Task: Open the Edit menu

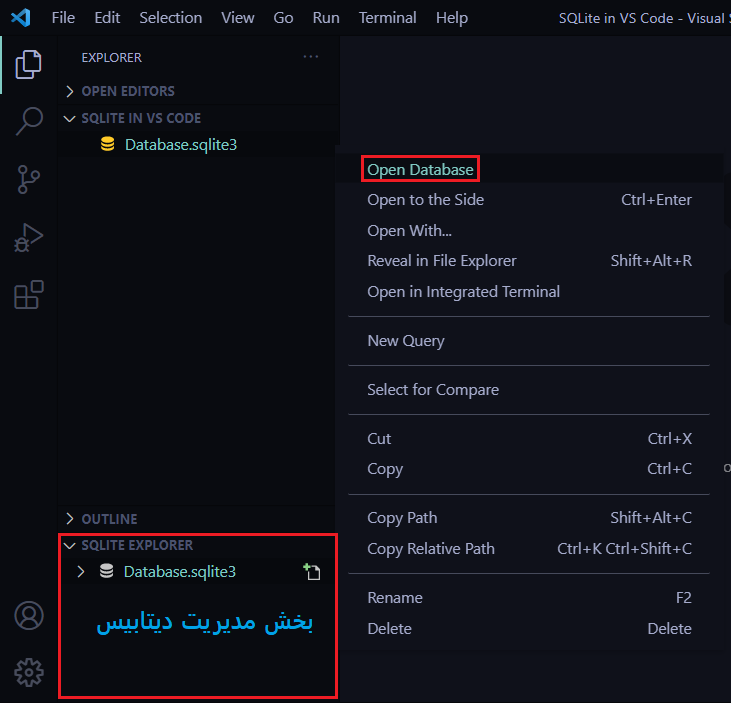Action: pyautogui.click(x=107, y=18)
